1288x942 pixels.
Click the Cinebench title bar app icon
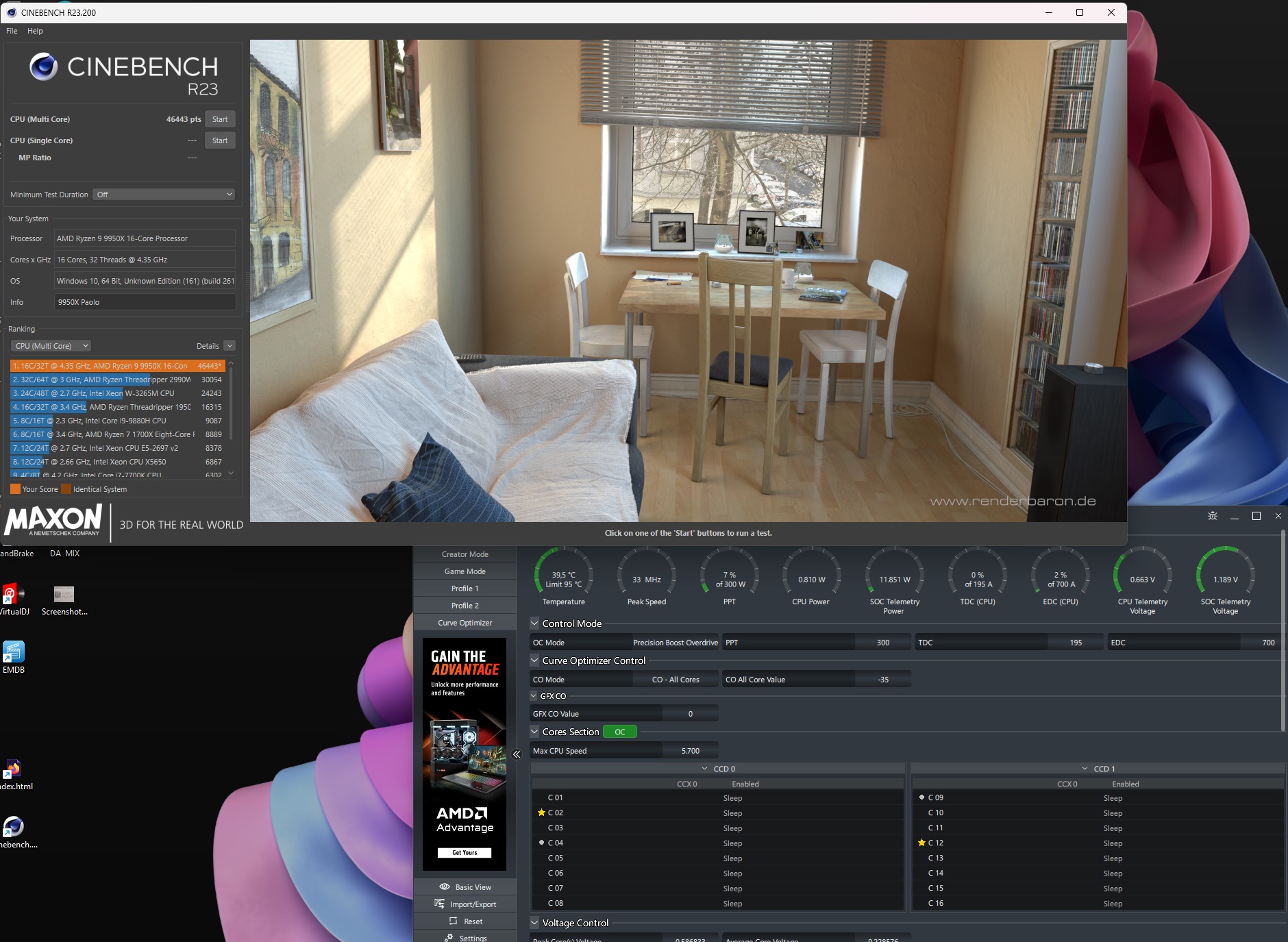point(11,12)
